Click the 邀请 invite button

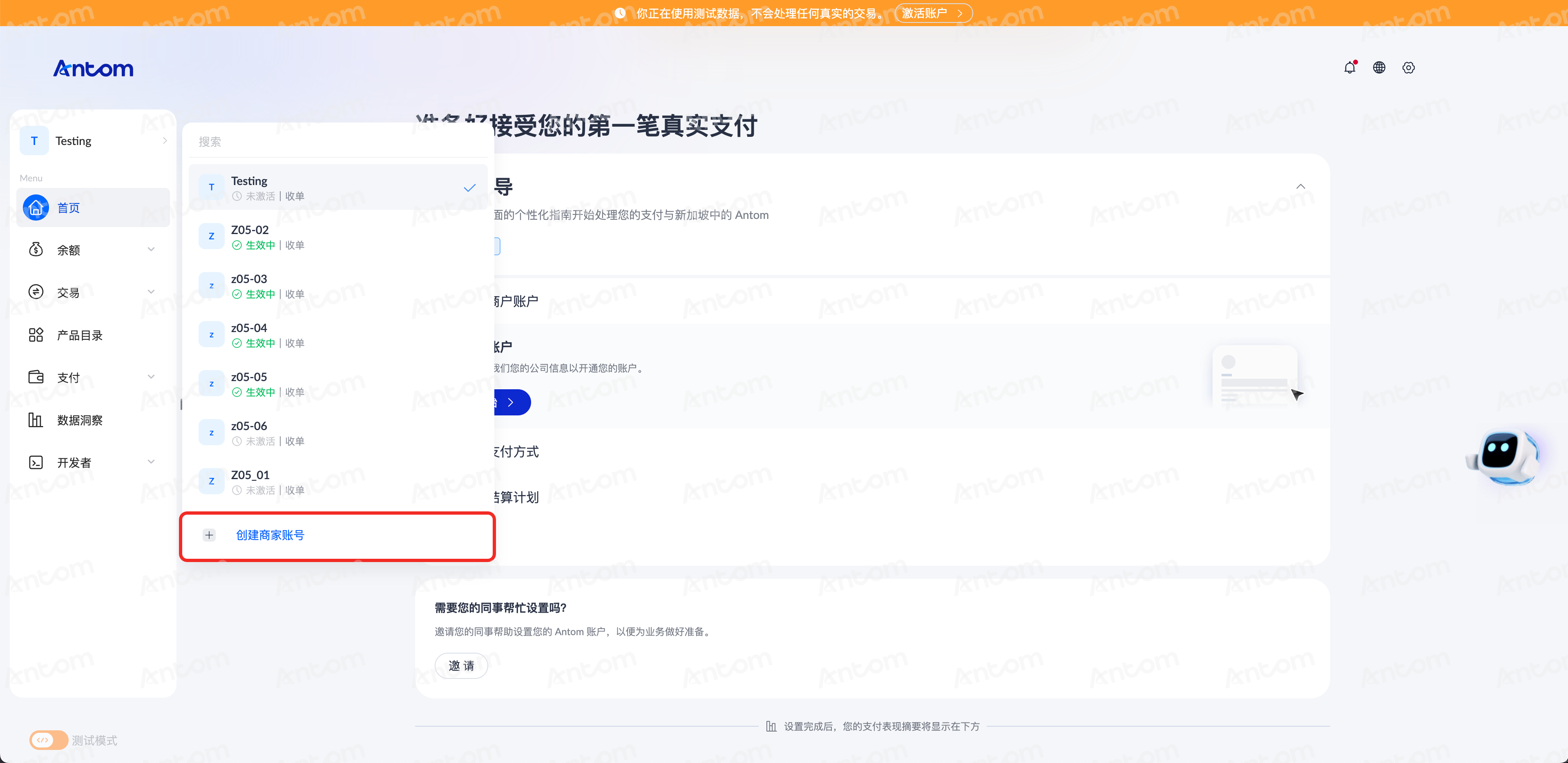[x=461, y=666]
